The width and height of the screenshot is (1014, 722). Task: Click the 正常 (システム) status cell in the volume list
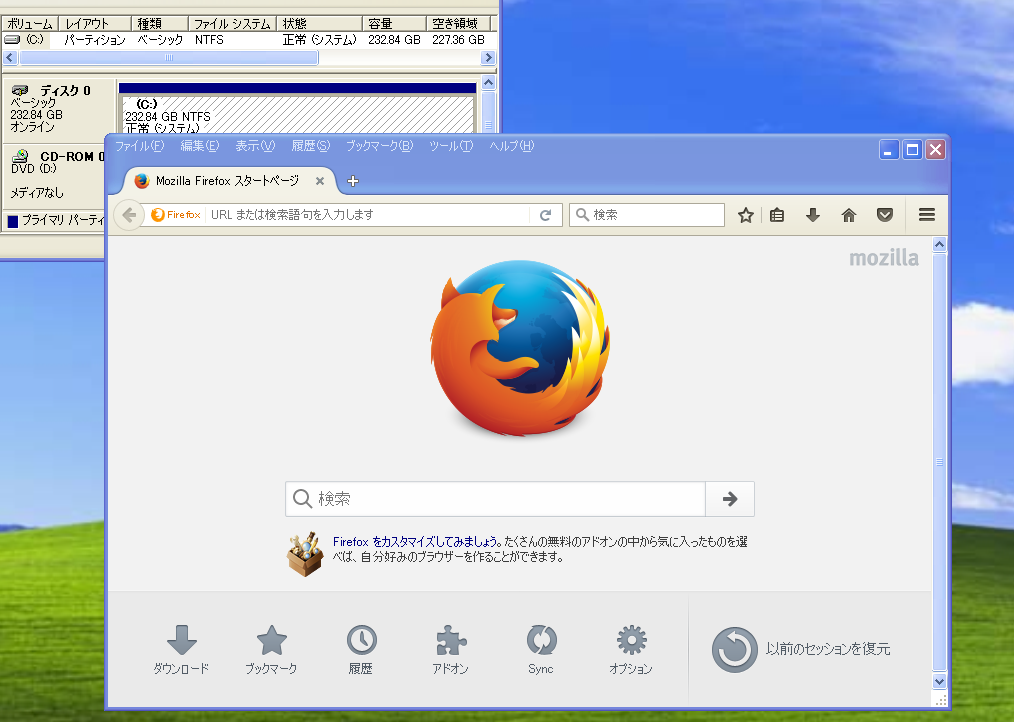(319, 39)
